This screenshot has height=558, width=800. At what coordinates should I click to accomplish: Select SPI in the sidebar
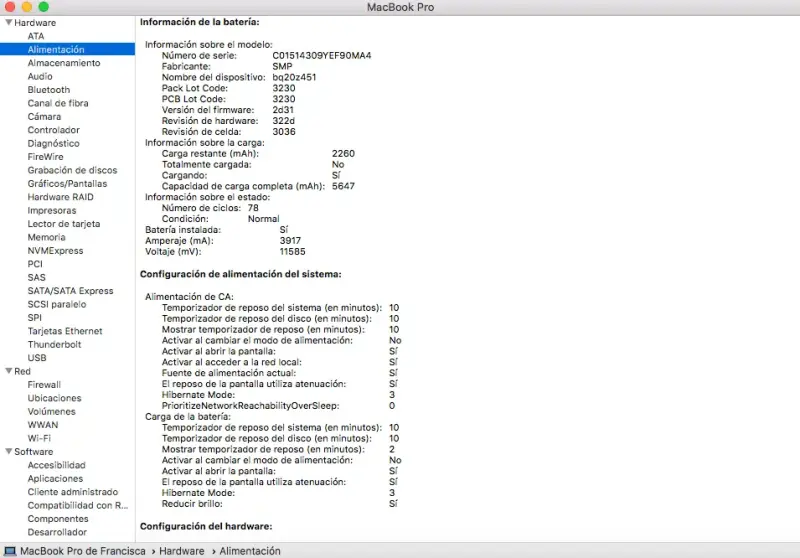pyautogui.click(x=35, y=318)
